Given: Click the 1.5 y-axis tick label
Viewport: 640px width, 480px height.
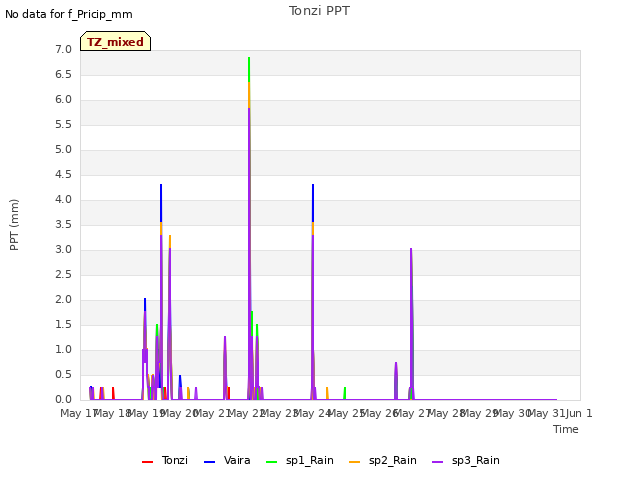Looking at the screenshot, I should coord(63,324).
